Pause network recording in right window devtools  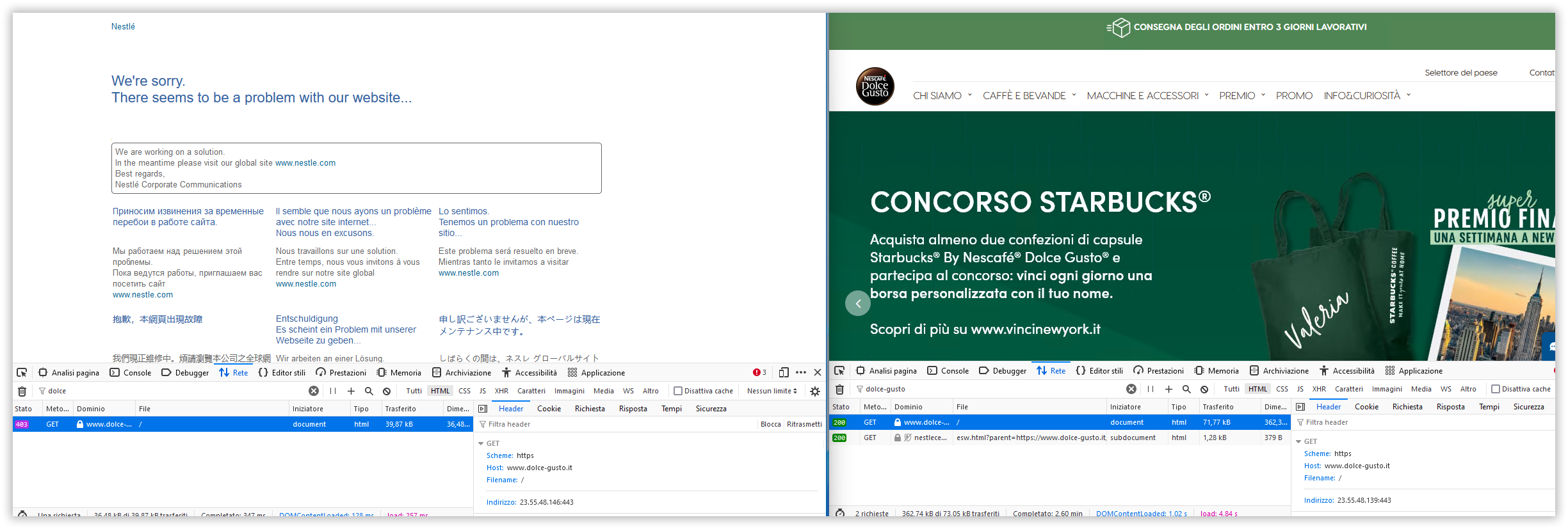coord(1151,389)
